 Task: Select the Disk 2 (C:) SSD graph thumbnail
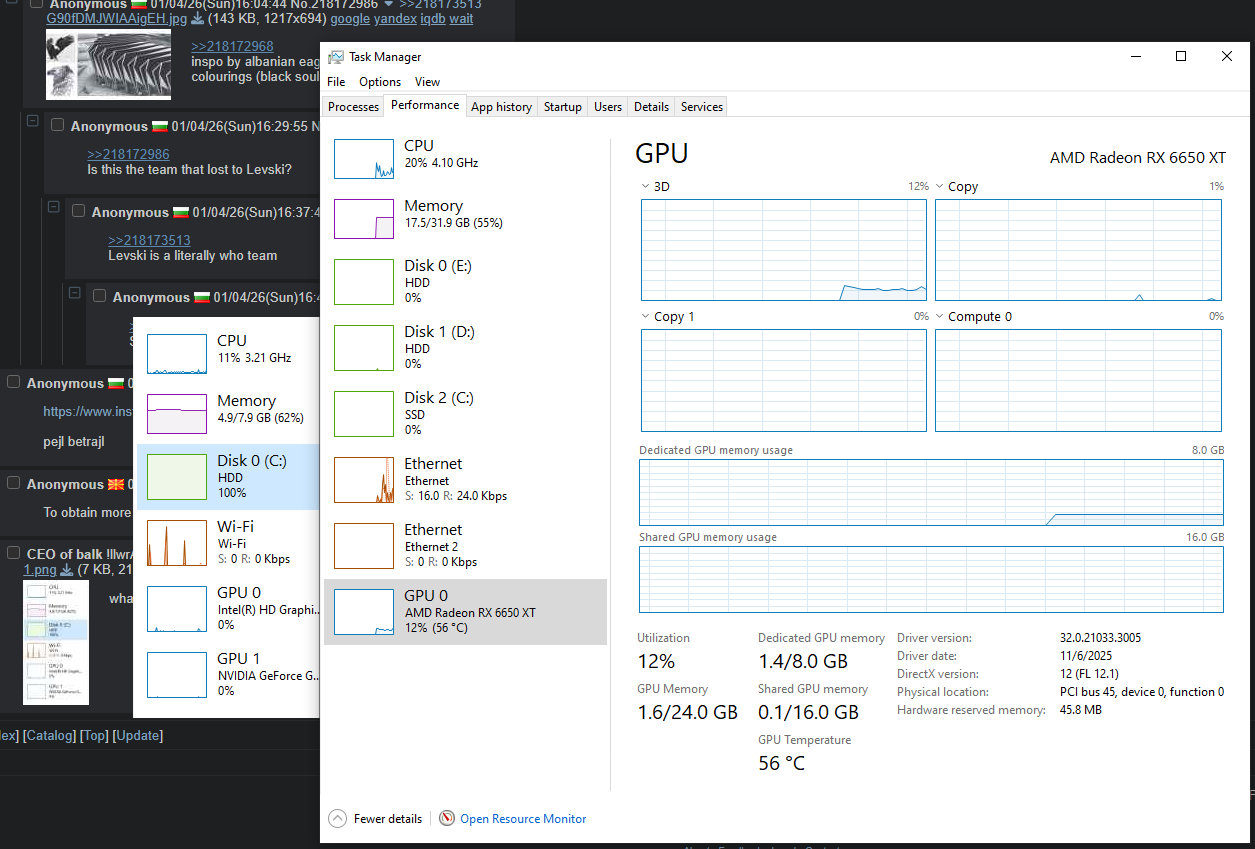click(x=364, y=414)
